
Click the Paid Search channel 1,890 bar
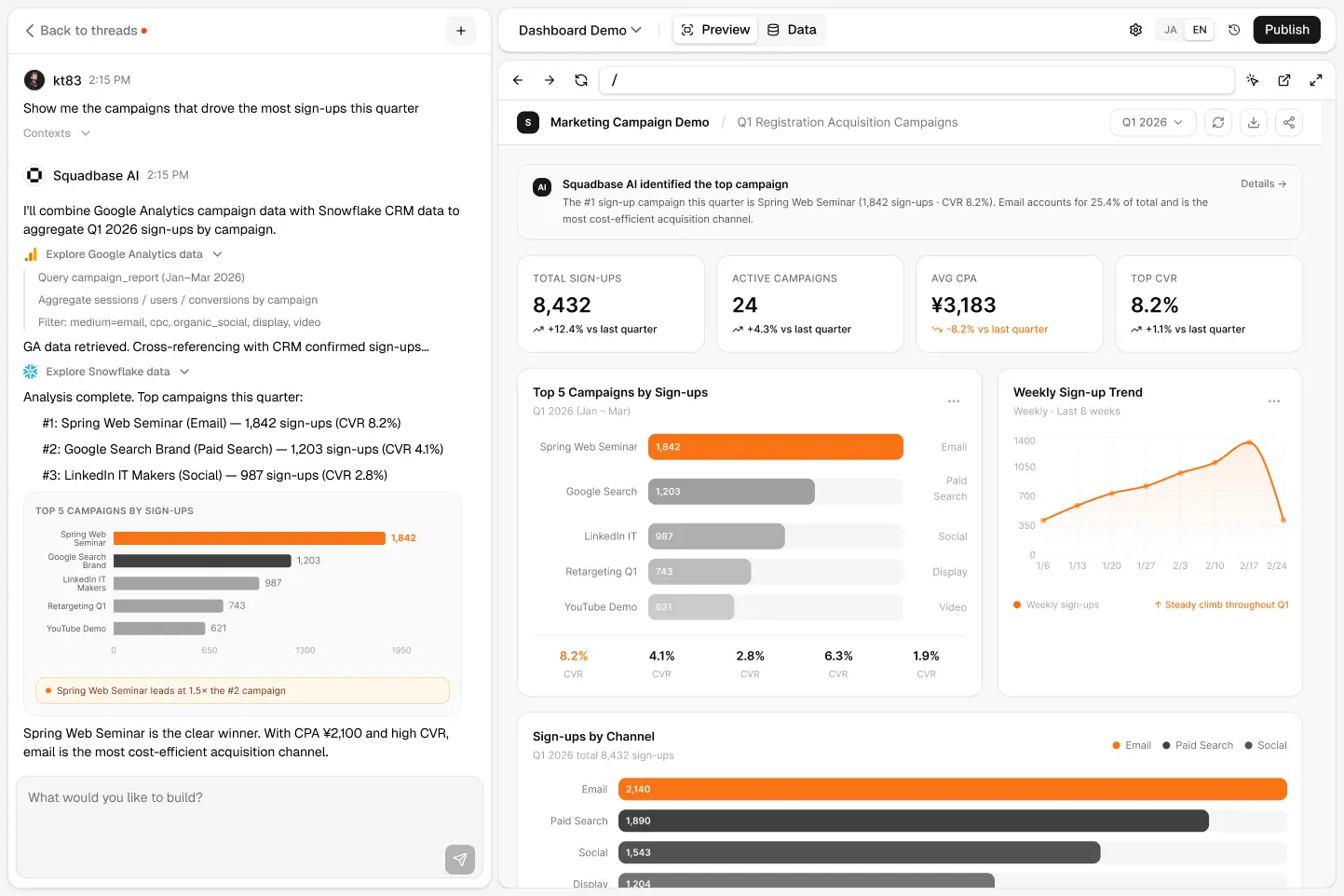coord(914,821)
